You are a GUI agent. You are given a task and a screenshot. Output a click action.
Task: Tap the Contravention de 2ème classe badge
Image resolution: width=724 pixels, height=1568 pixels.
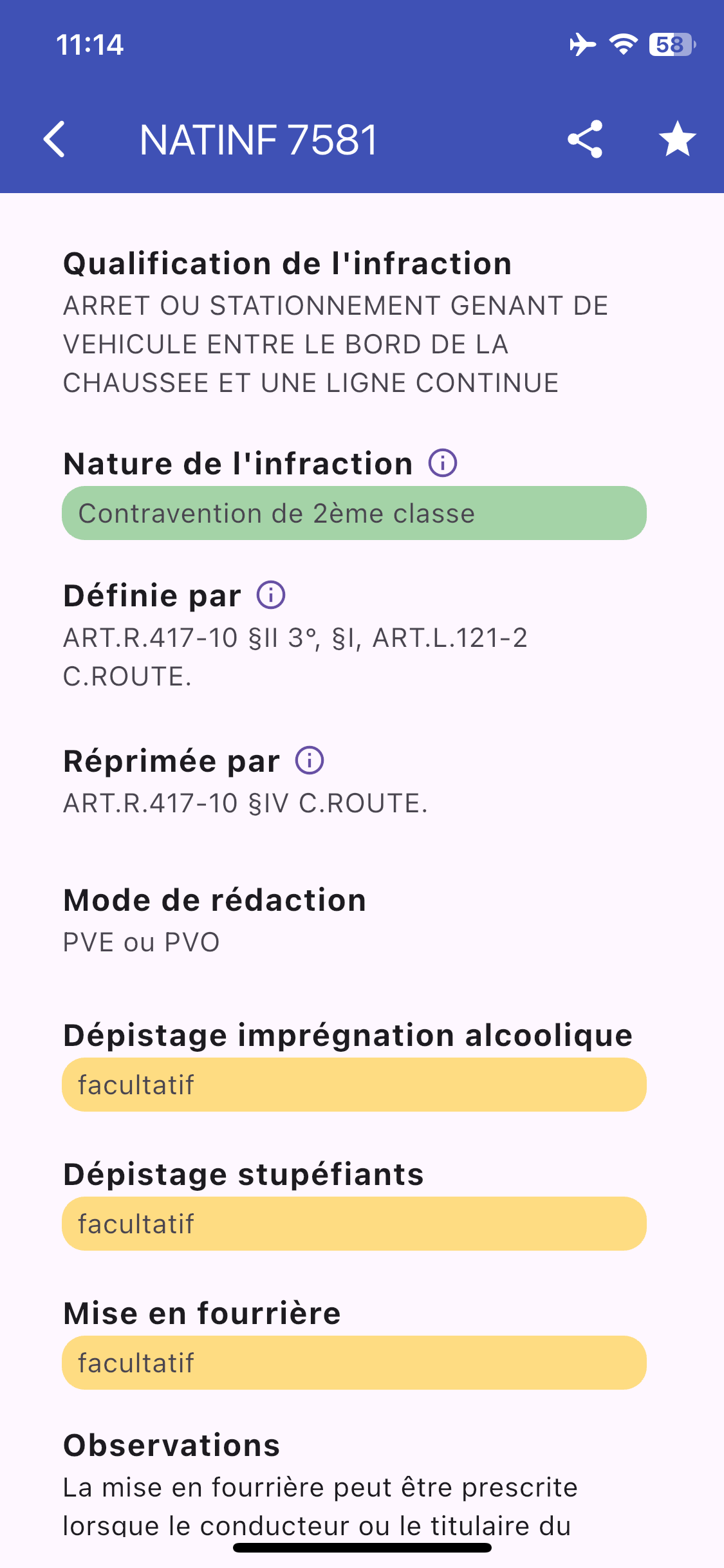354,513
